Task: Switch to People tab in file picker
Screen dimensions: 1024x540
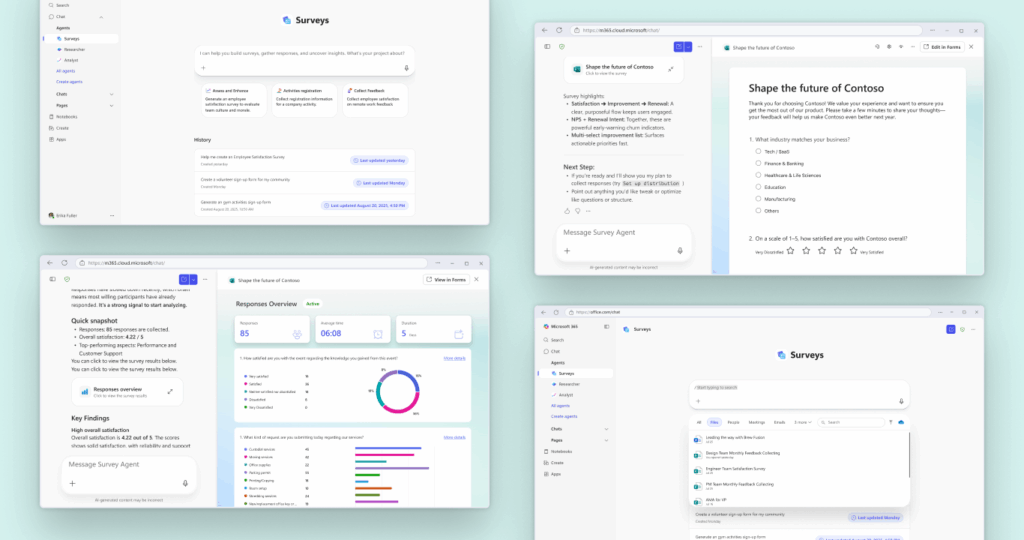Action: point(733,422)
